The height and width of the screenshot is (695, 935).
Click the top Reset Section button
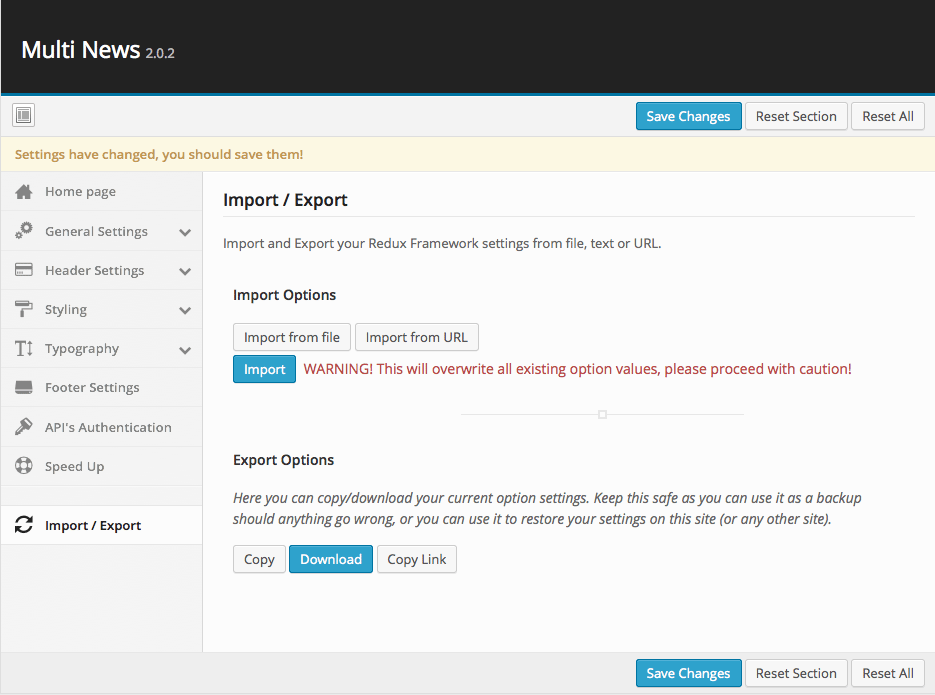[x=796, y=116]
